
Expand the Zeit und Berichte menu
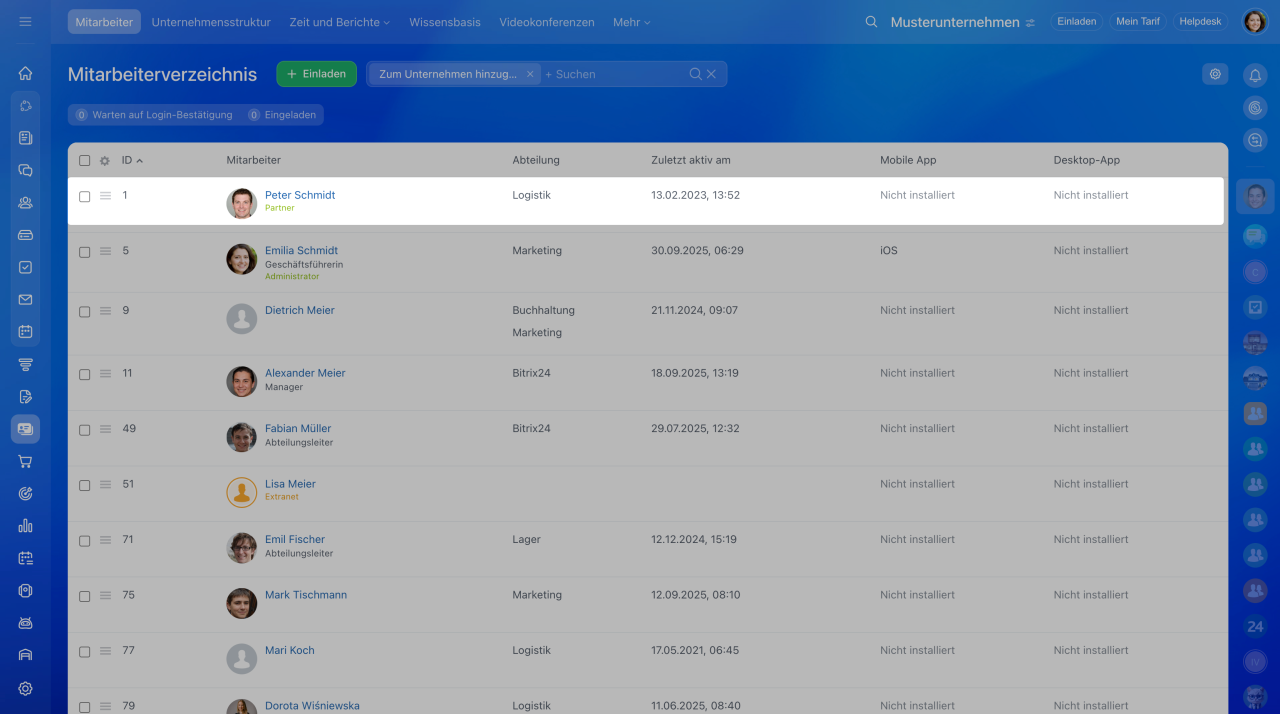[x=340, y=22]
